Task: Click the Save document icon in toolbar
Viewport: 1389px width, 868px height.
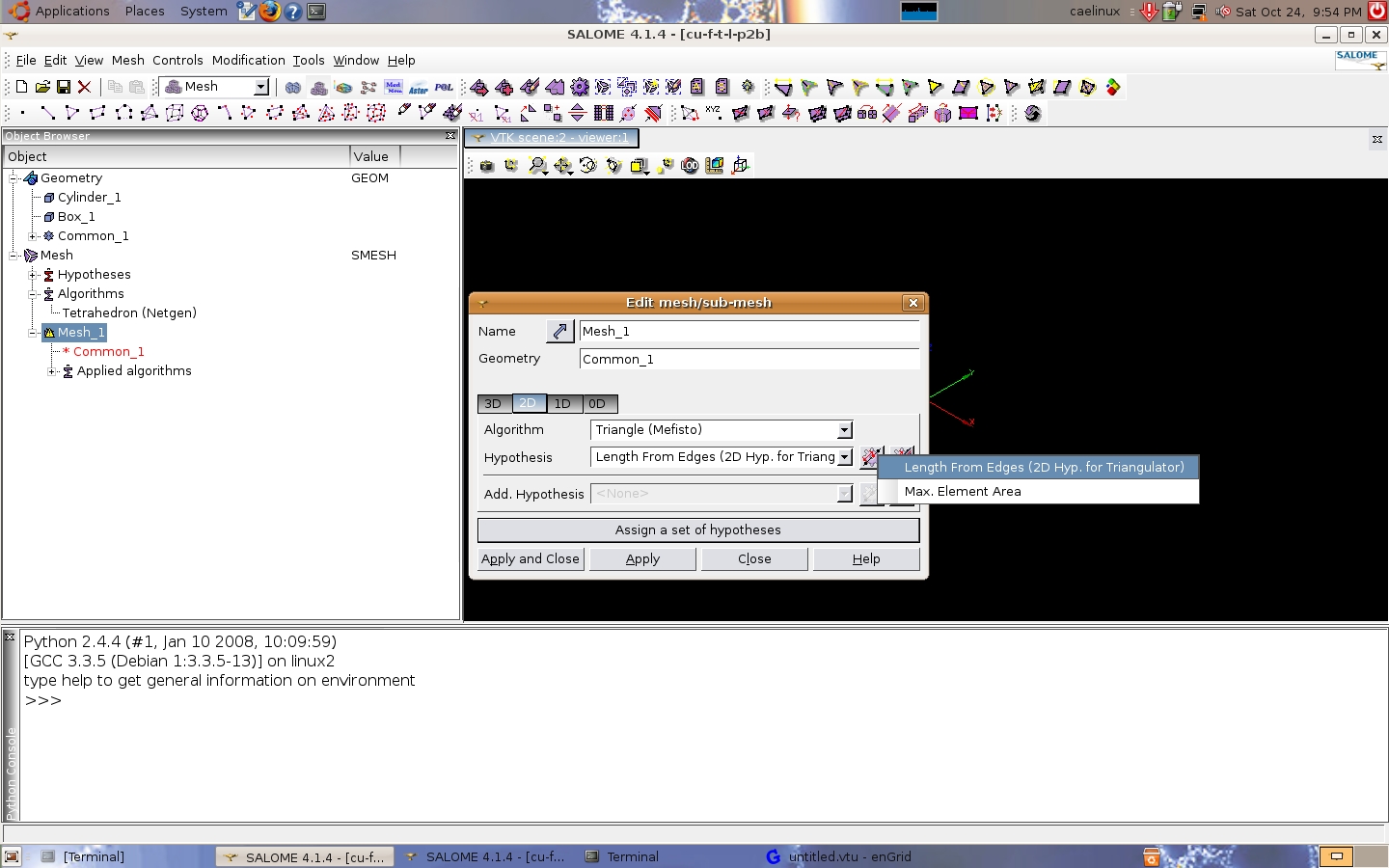Action: 64,87
